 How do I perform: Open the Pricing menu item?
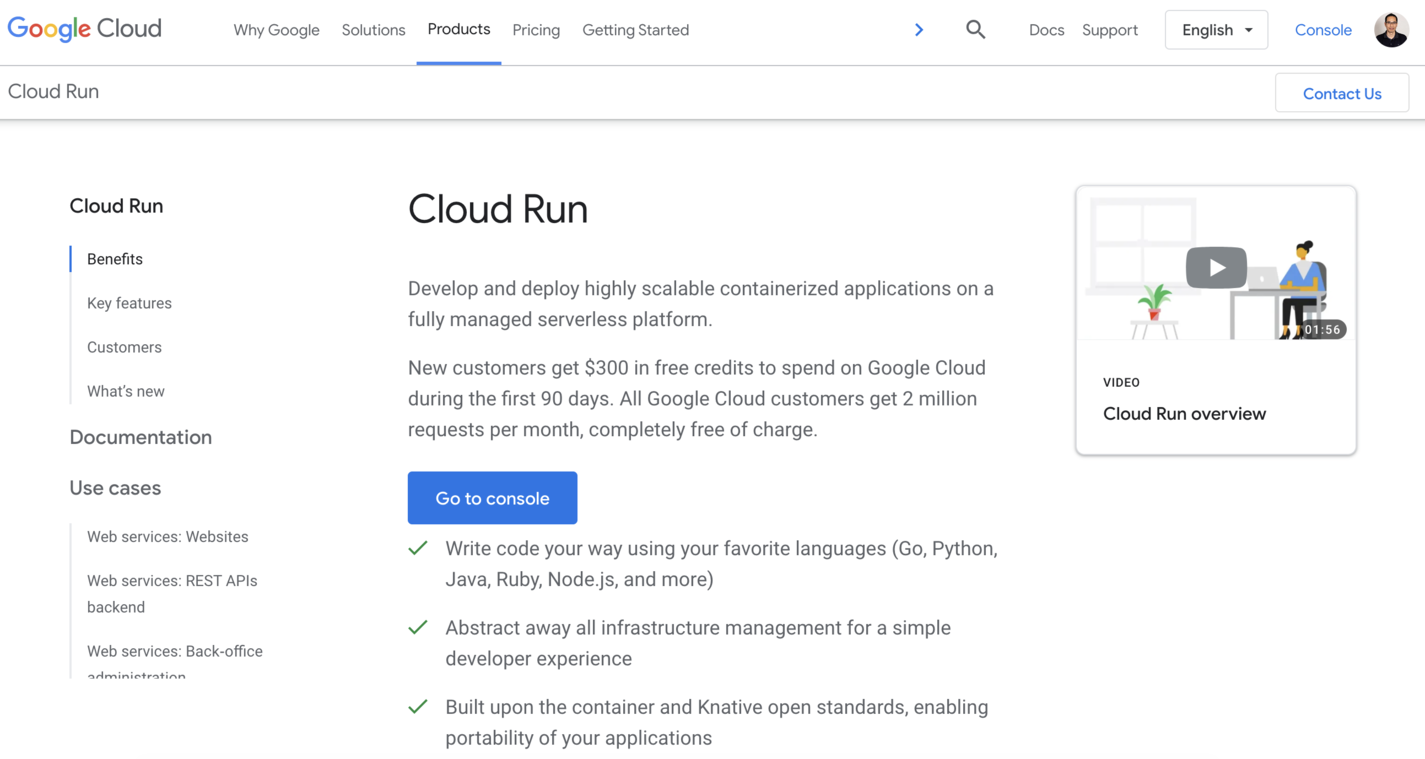tap(536, 30)
